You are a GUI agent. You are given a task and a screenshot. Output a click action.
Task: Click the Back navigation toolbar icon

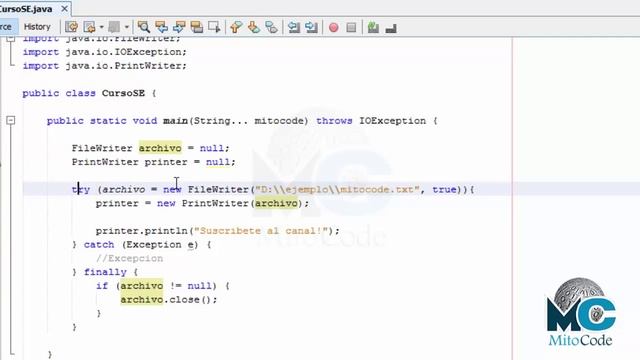[x=89, y=27]
